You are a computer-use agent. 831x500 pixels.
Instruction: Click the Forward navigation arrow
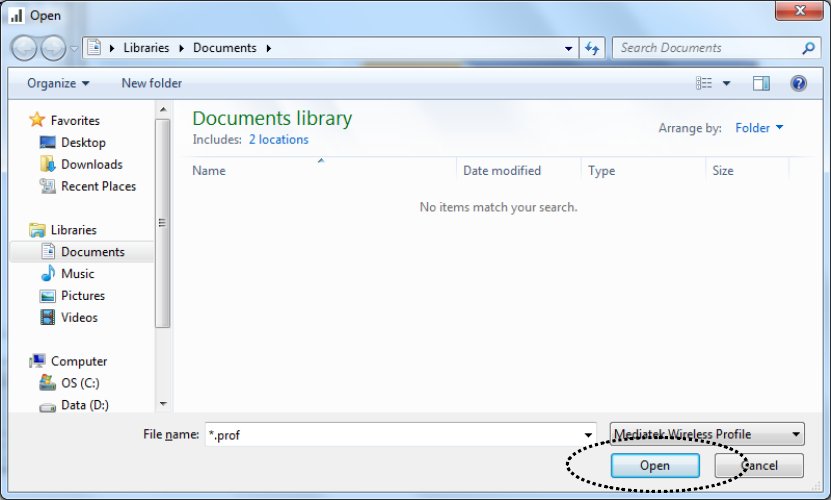coord(53,49)
